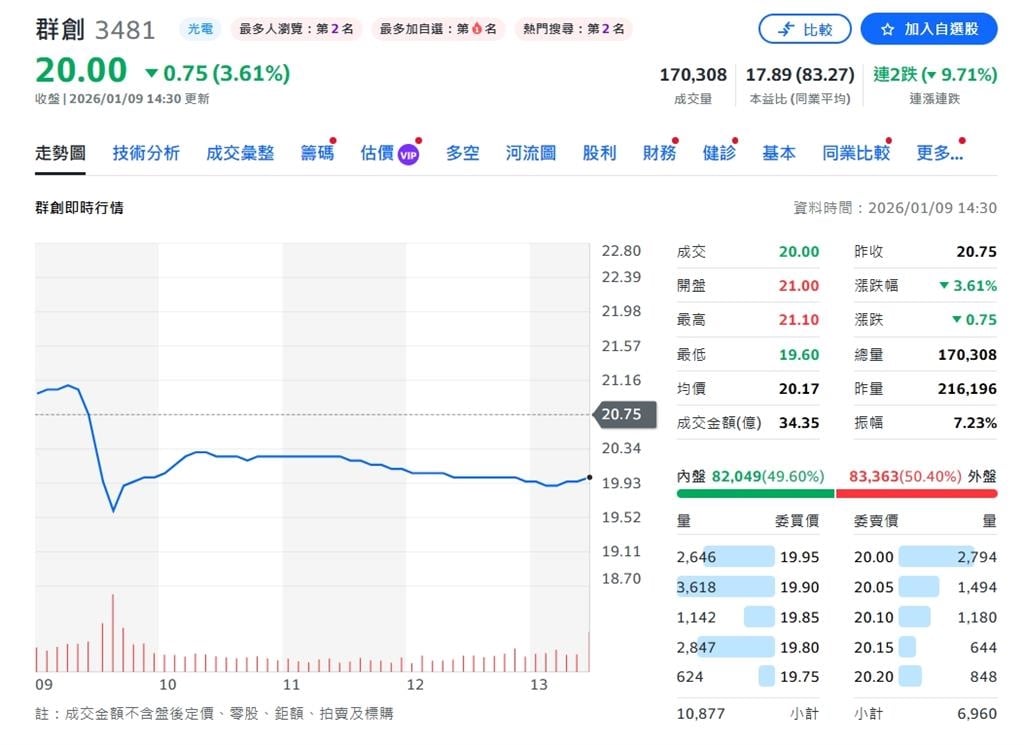Open the 更多 dropdown menu

tap(939, 153)
